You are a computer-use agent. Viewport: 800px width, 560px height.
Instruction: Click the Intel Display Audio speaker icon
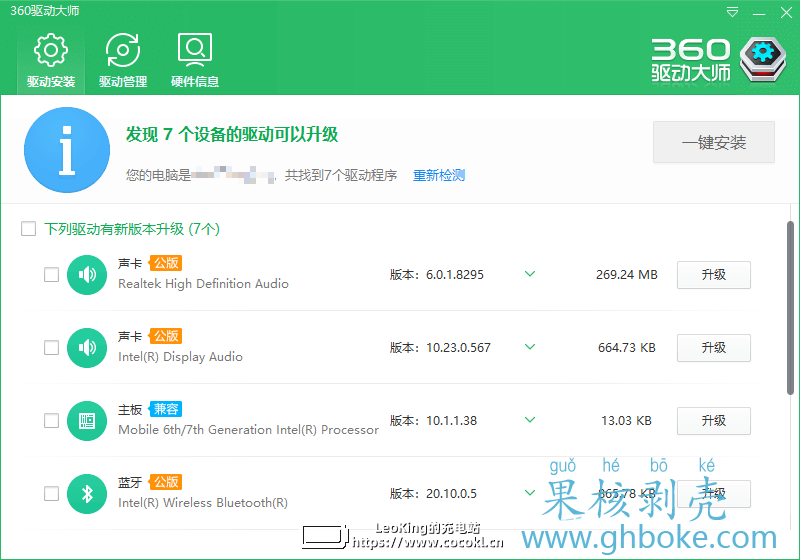click(87, 348)
